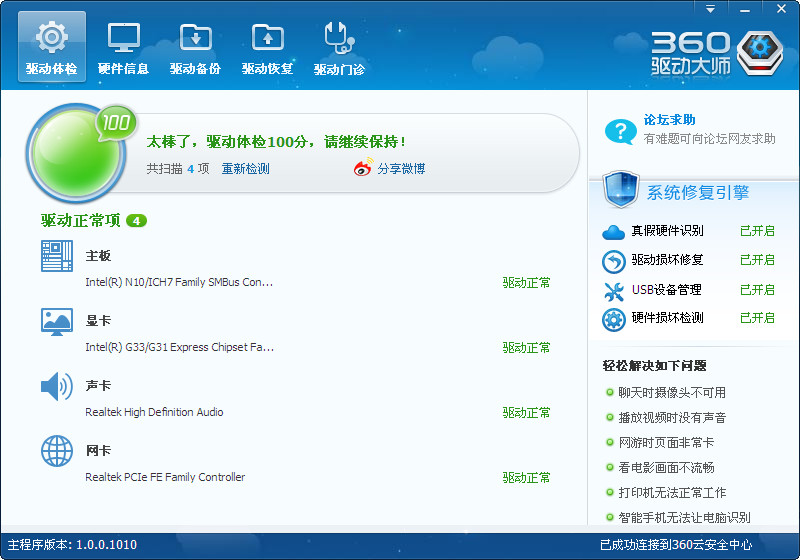Select Intel(R) N10/ICH7 Family SMBus entry
Viewport: 800px width, 560px height.
[179, 282]
